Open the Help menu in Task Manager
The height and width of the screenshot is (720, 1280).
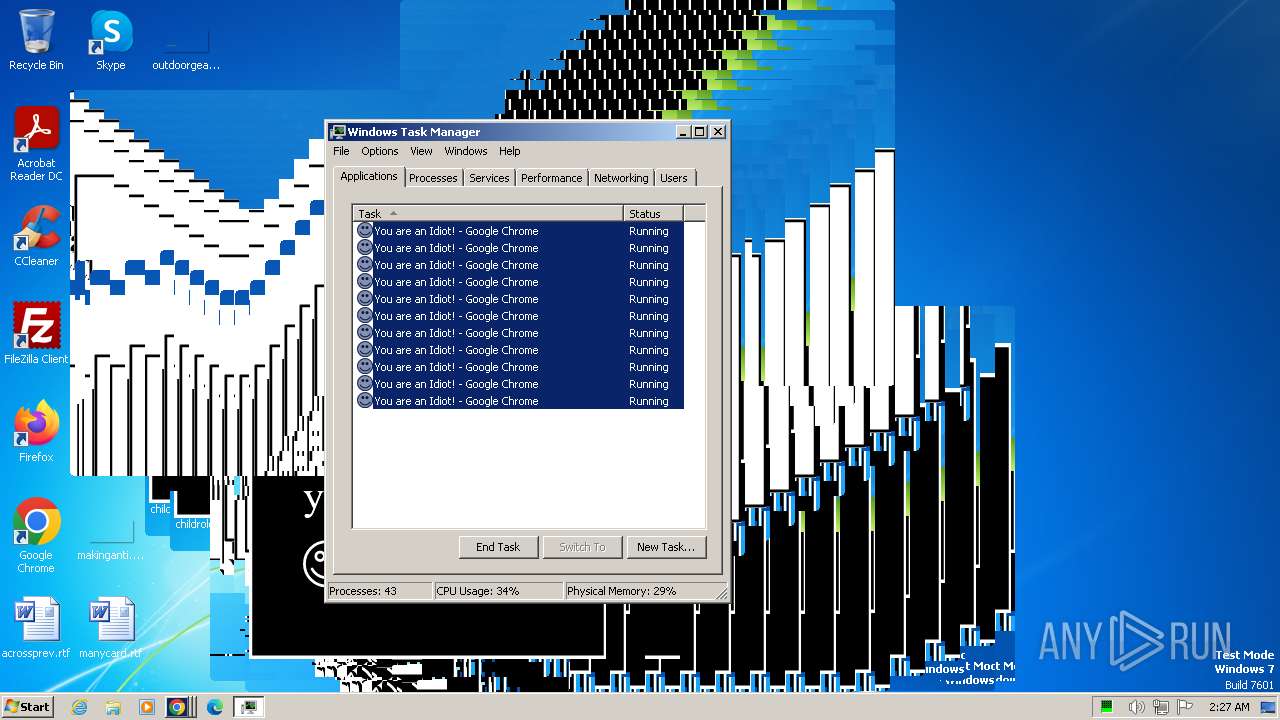coord(509,151)
